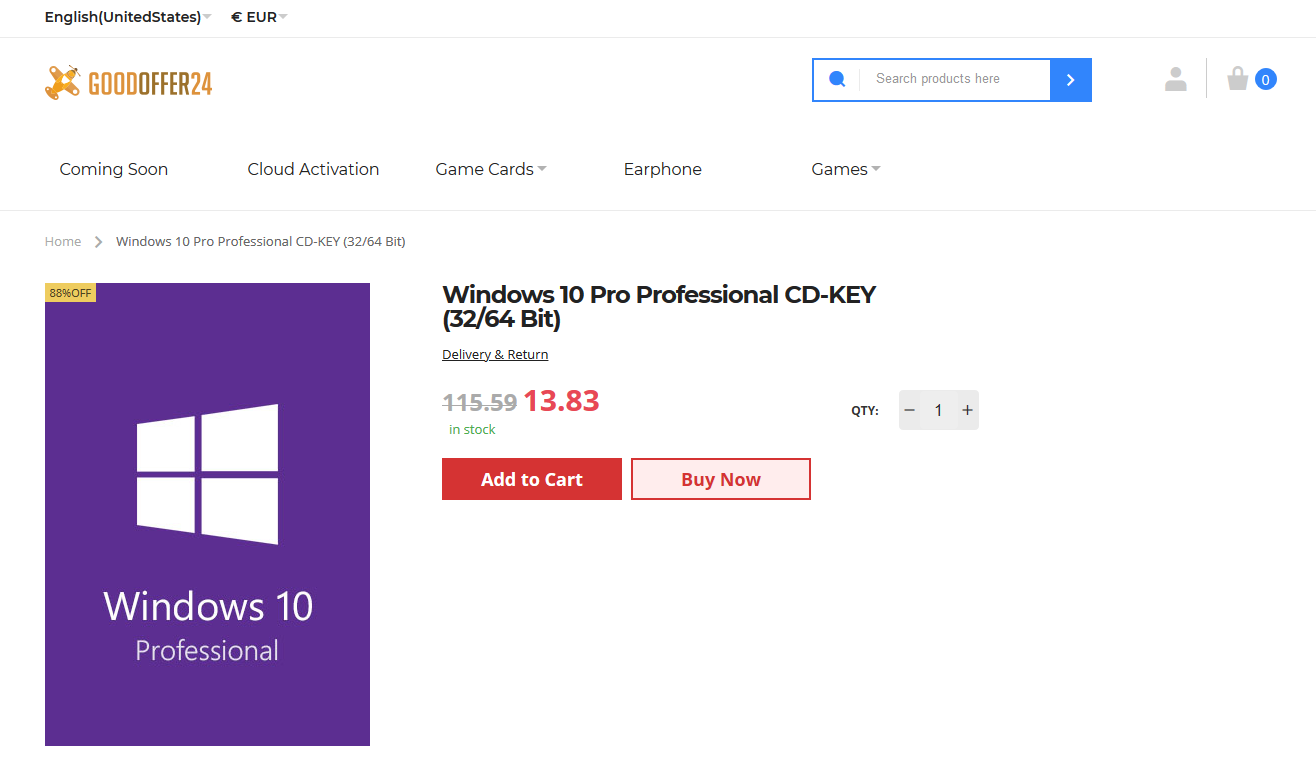Click the Buy Now button
The width and height of the screenshot is (1316, 784).
click(x=721, y=479)
